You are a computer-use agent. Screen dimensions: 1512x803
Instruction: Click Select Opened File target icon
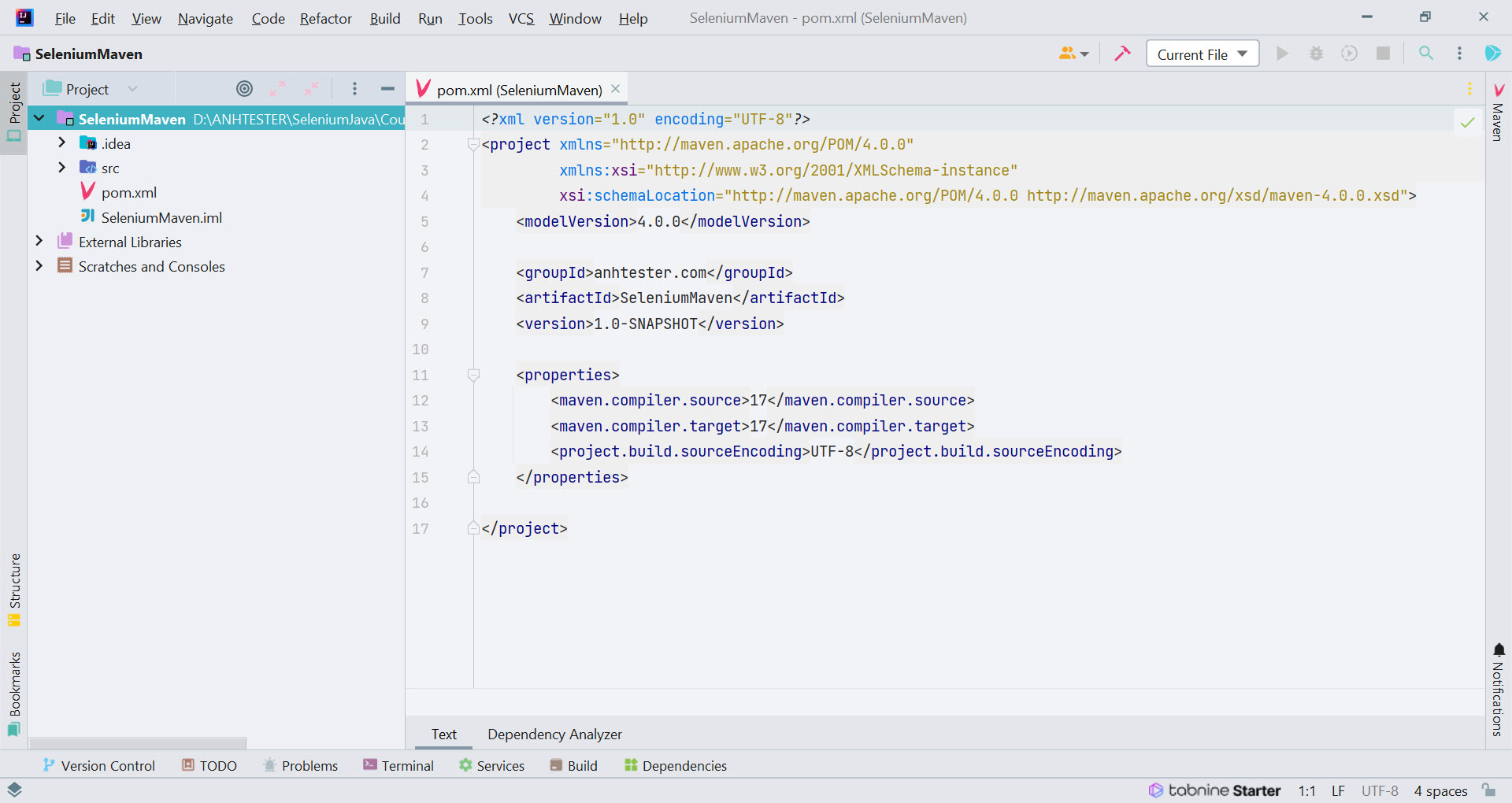[244, 89]
